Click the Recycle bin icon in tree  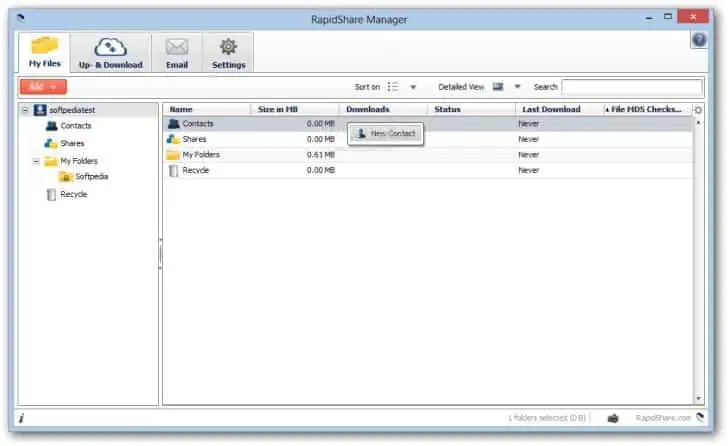pos(52,194)
